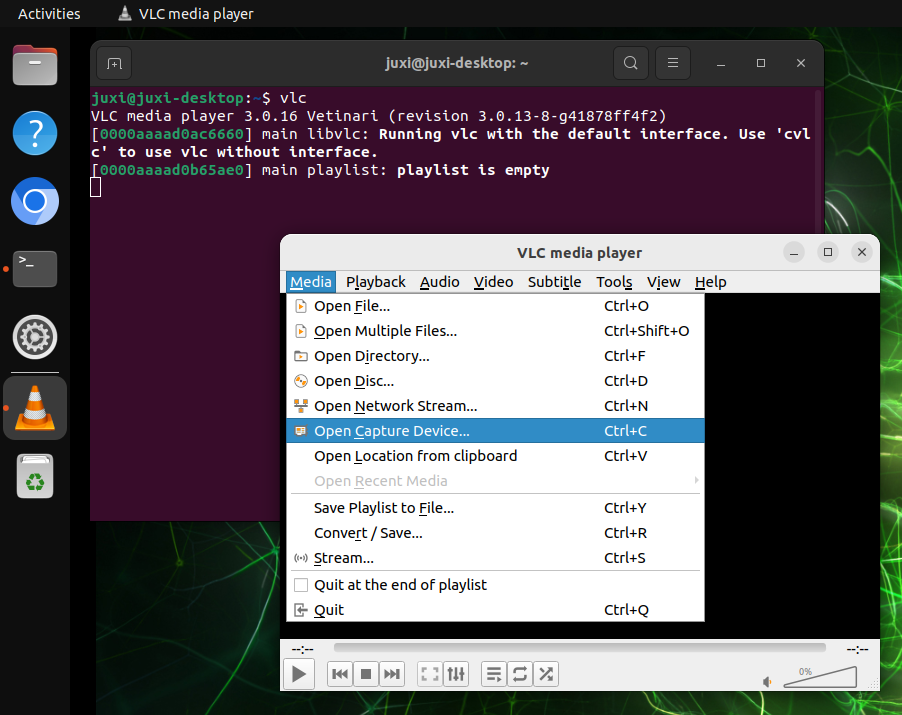
Task: Open the Audio menu
Action: (439, 282)
